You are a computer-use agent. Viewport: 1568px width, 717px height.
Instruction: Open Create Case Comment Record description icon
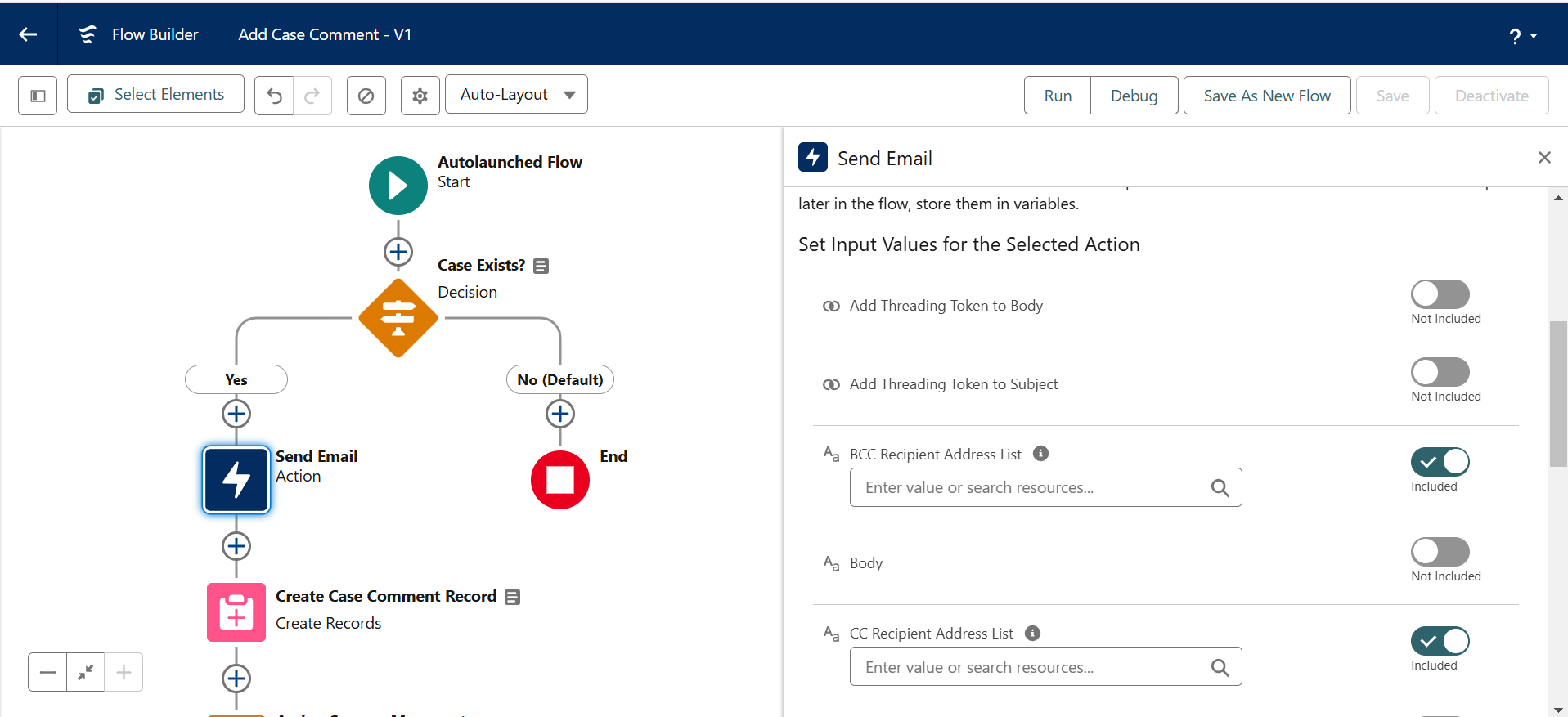[512, 597]
